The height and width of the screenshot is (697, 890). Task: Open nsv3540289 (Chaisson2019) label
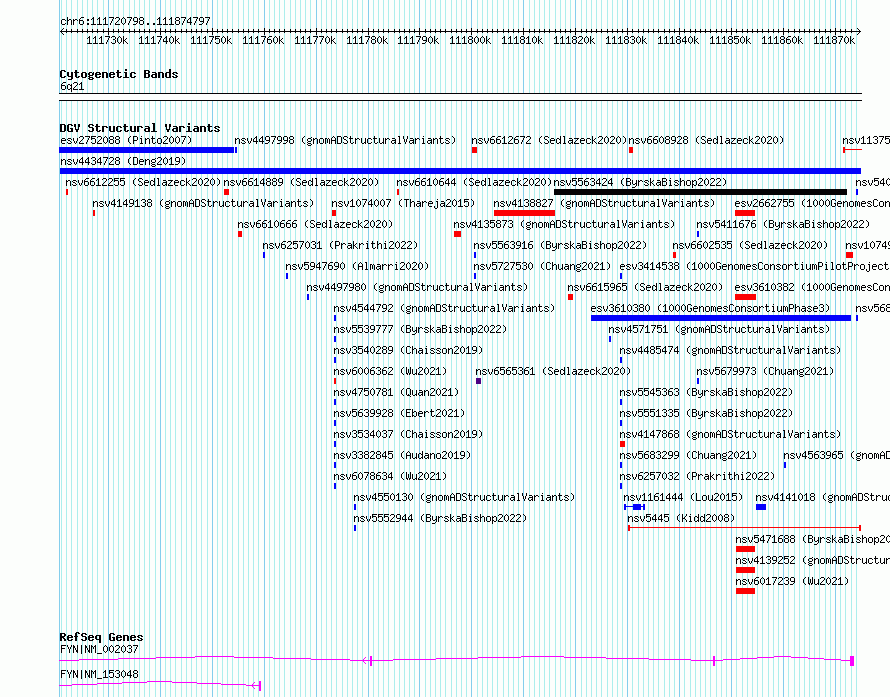(x=408, y=350)
